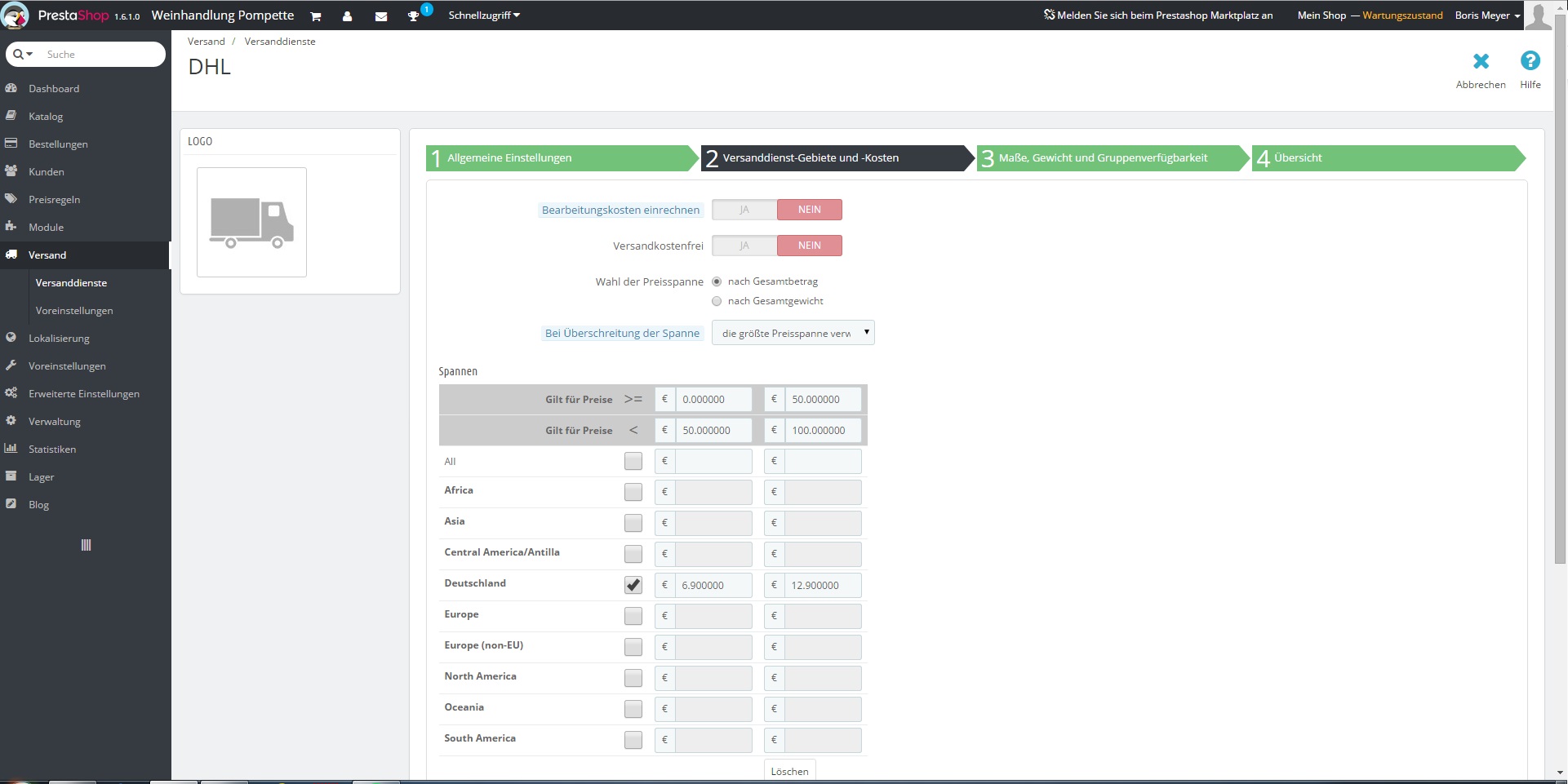Click the Verwaltung gear icon
Image resolution: width=1568 pixels, height=784 pixels.
pos(11,421)
